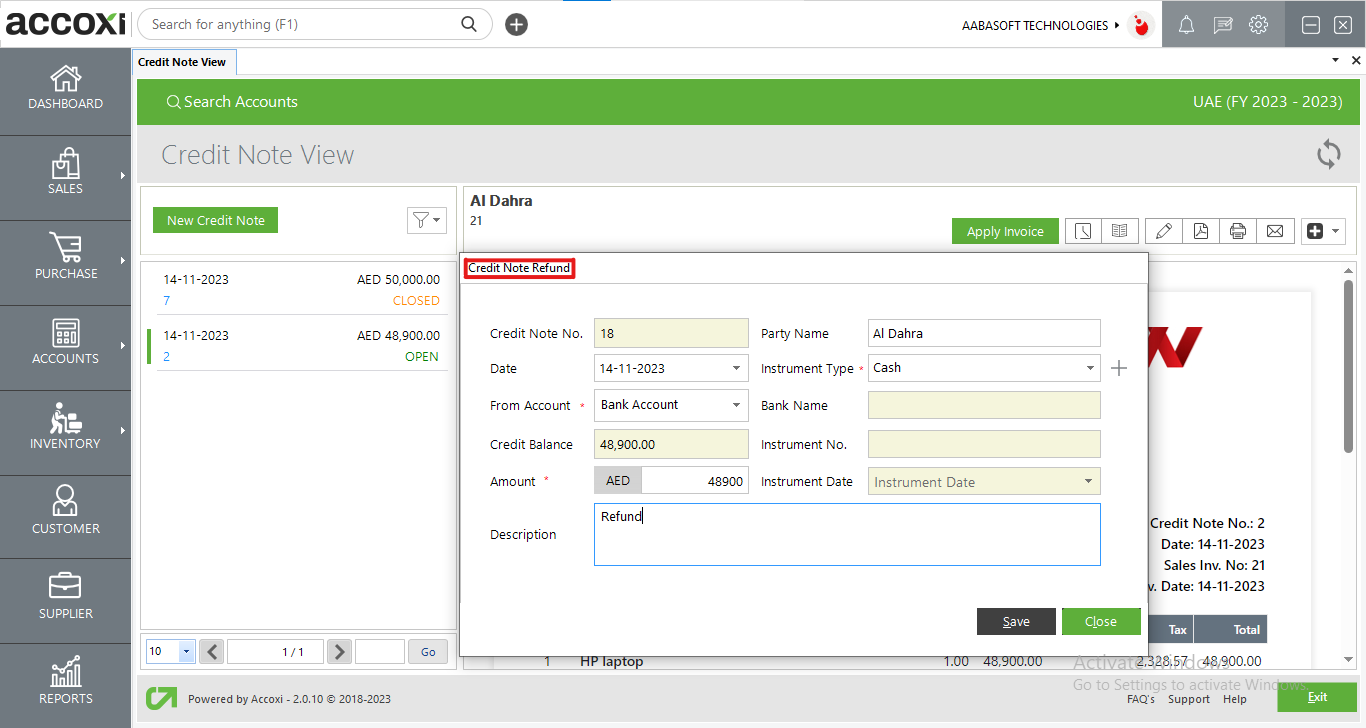Expand the From Account dropdown
The image size is (1366, 728).
point(735,405)
